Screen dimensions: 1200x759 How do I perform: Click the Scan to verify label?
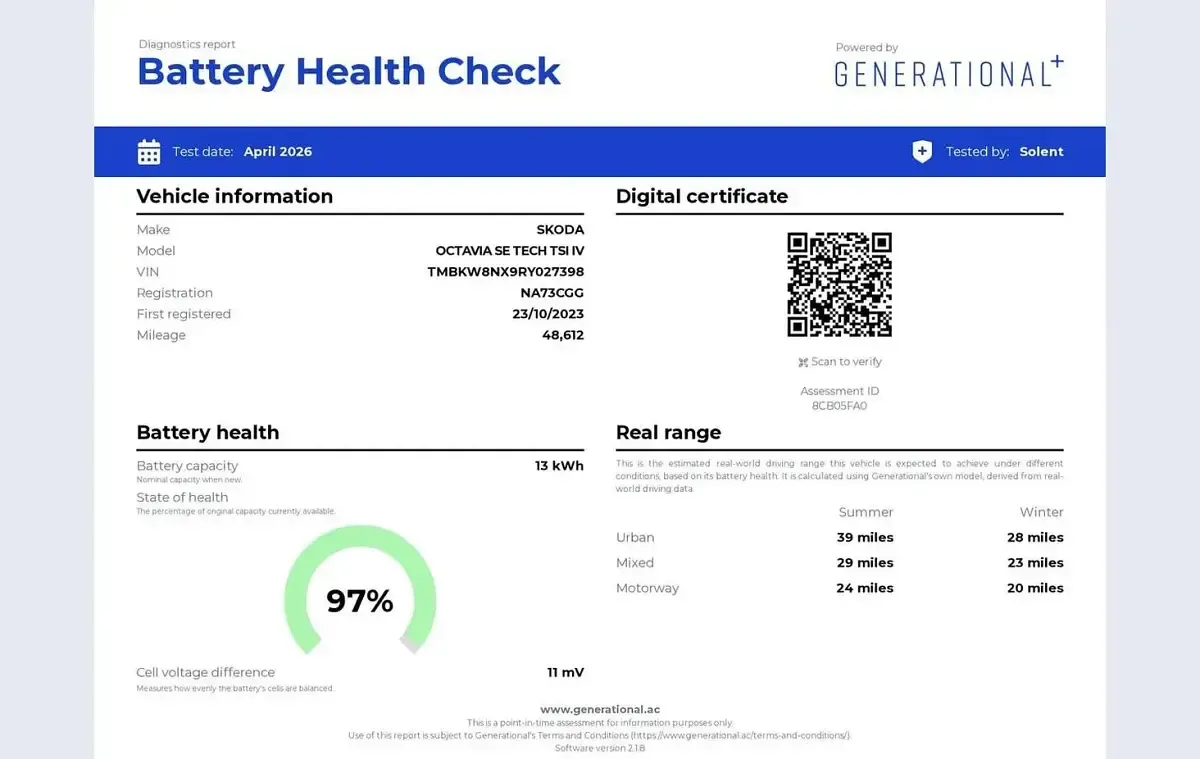(847, 362)
